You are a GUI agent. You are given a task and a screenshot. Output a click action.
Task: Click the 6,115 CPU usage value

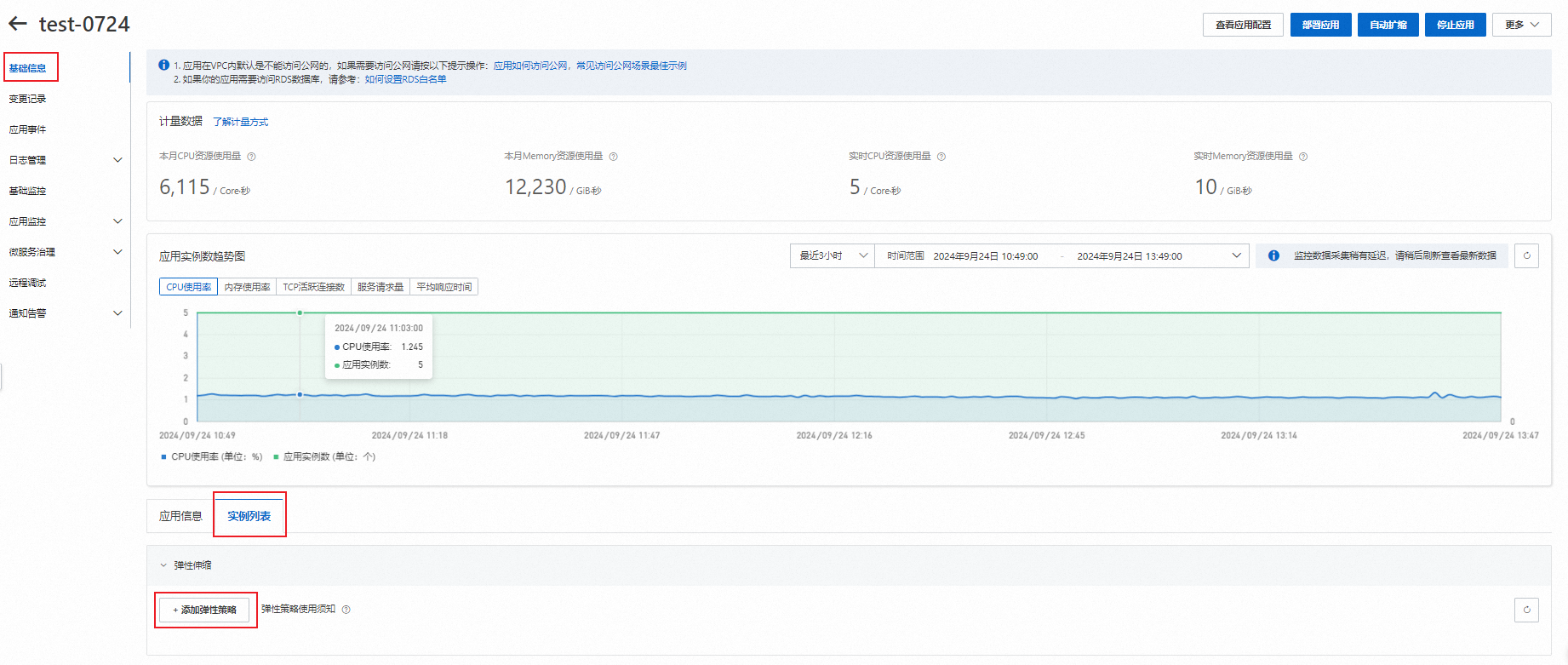click(x=185, y=186)
